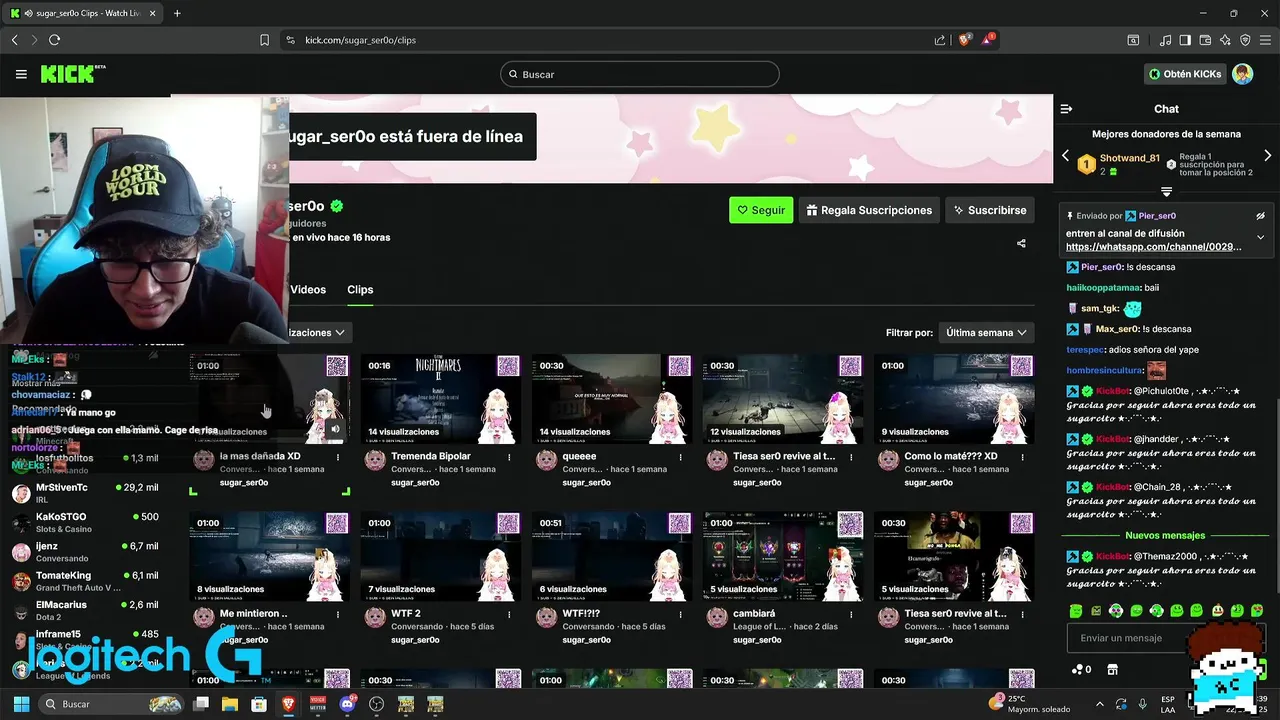Toggle mute on the 'la mas dañada XD' preview
This screenshot has width=1280, height=720.
point(335,429)
